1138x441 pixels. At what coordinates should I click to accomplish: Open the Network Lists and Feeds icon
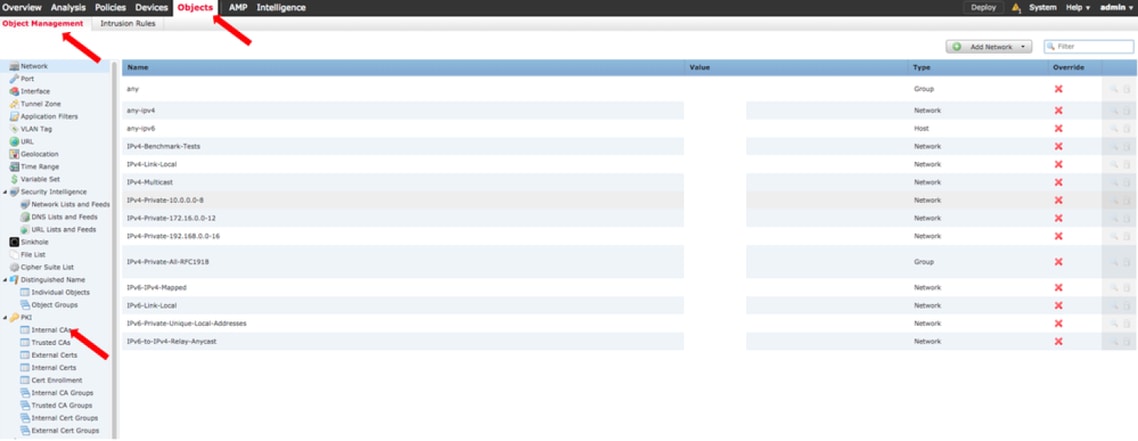point(25,205)
